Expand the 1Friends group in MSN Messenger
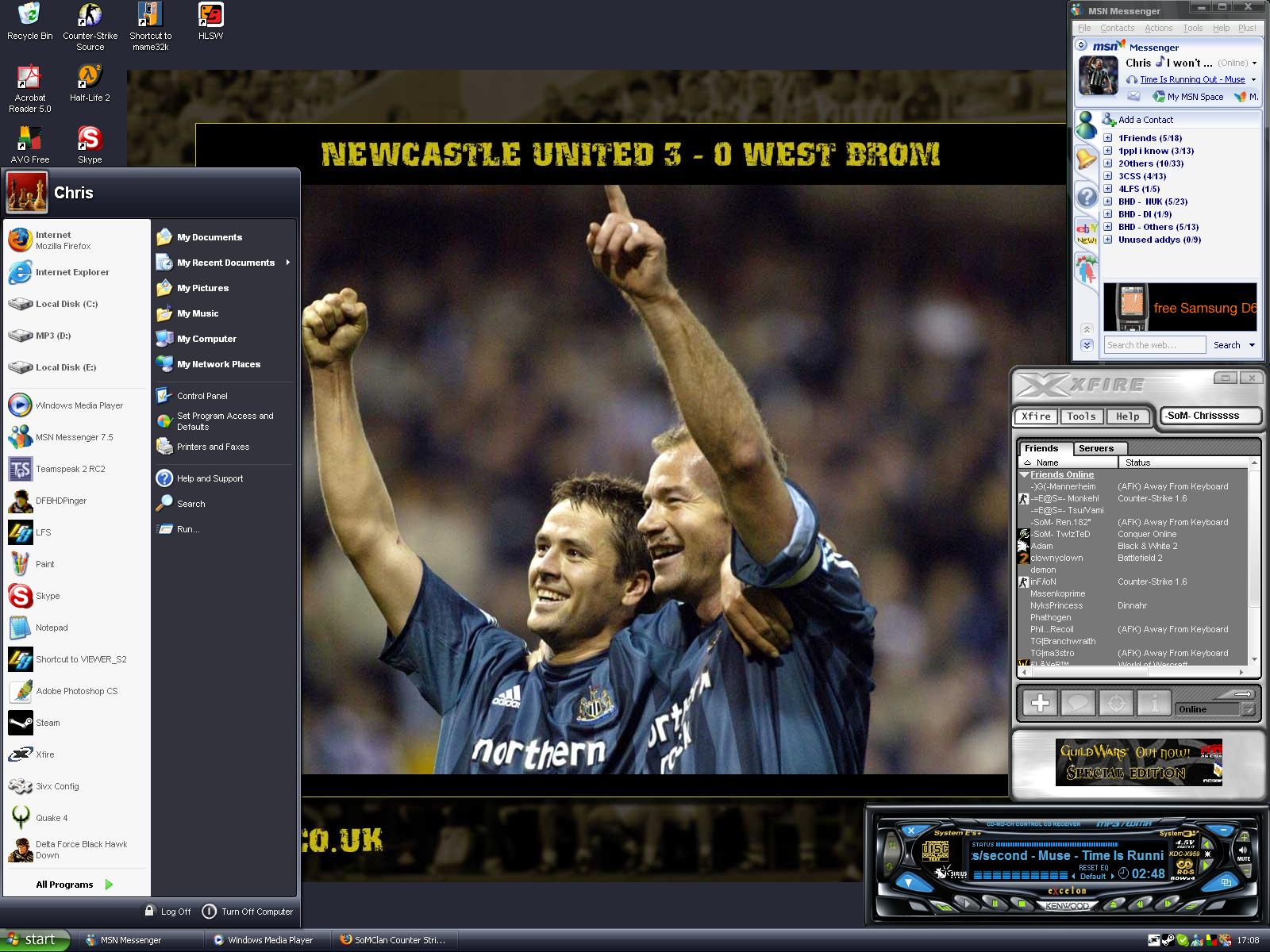Screen dimensions: 1270x952 pyautogui.click(x=1108, y=138)
